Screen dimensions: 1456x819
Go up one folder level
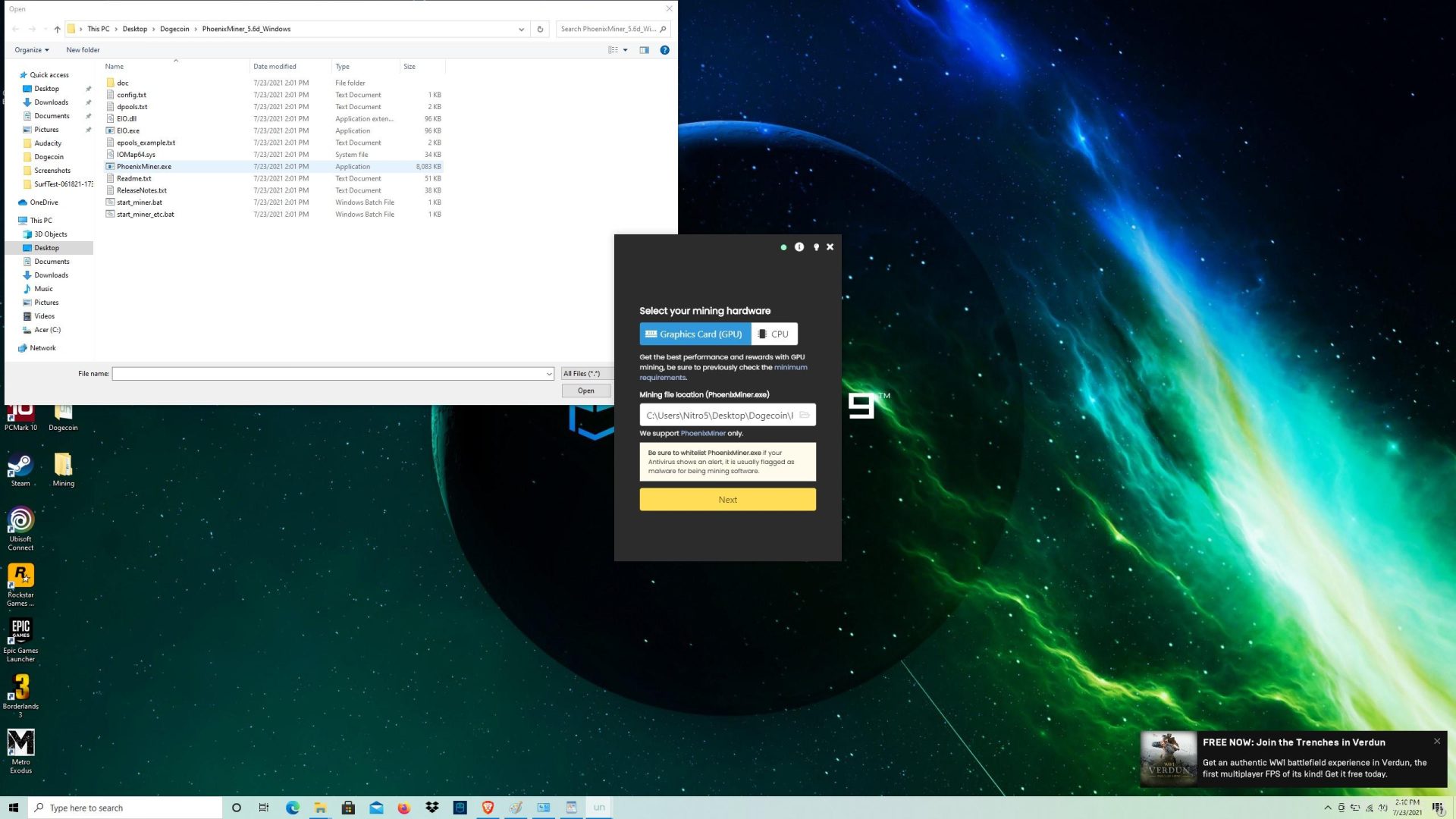point(57,29)
